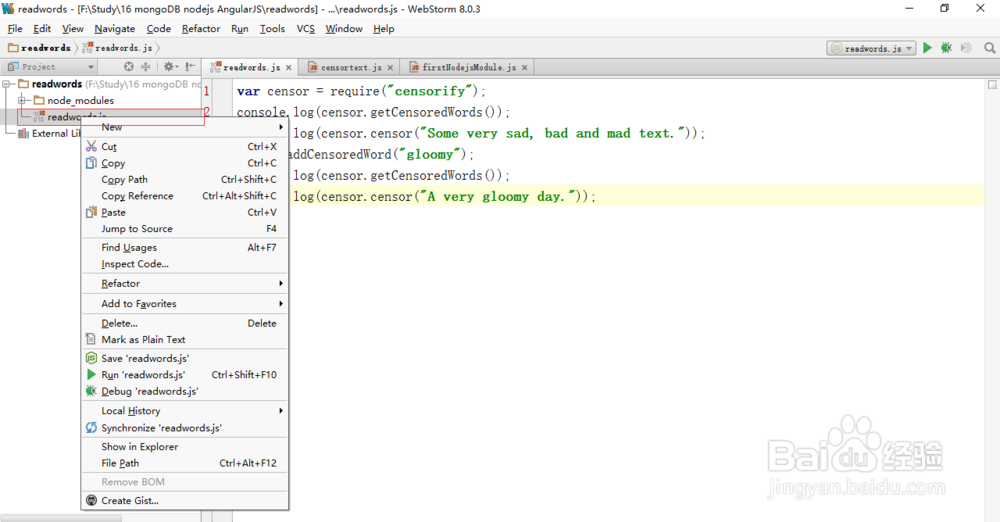The image size is (1000, 522).
Task: Expand the Local History submenu
Action: point(185,411)
